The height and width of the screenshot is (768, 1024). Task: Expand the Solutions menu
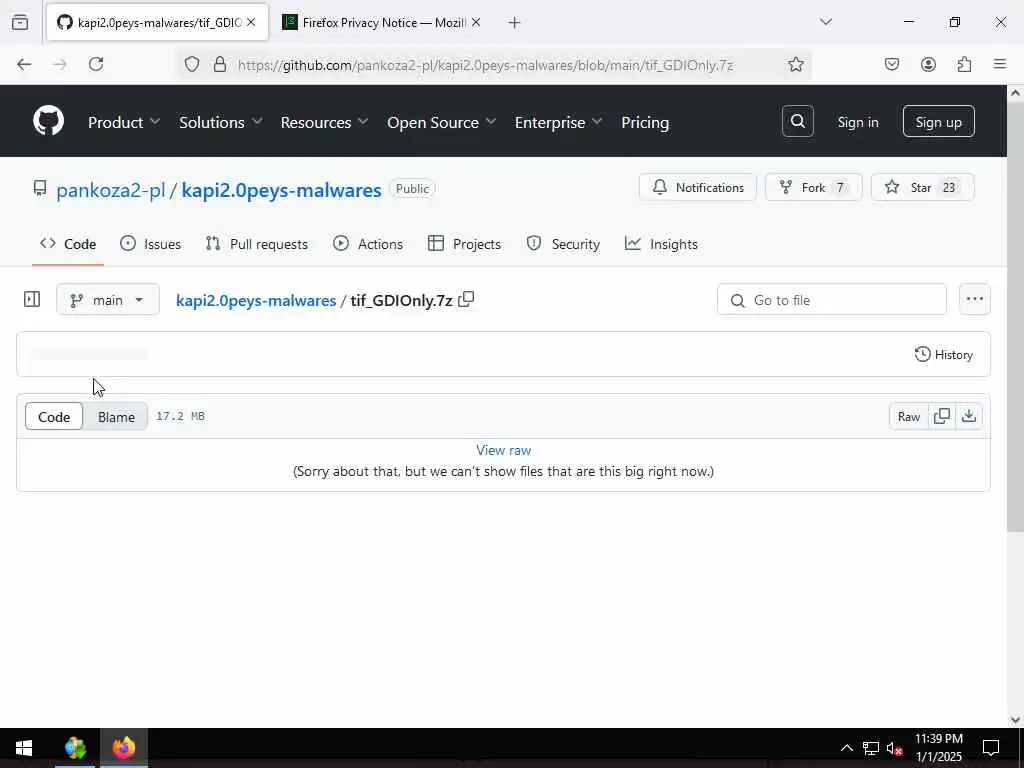pos(221,122)
